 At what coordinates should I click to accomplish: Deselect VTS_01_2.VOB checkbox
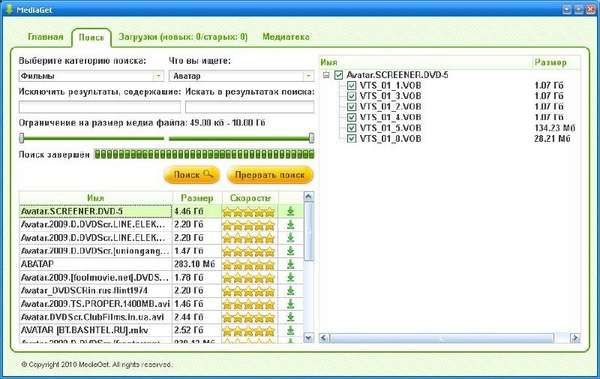pos(351,107)
